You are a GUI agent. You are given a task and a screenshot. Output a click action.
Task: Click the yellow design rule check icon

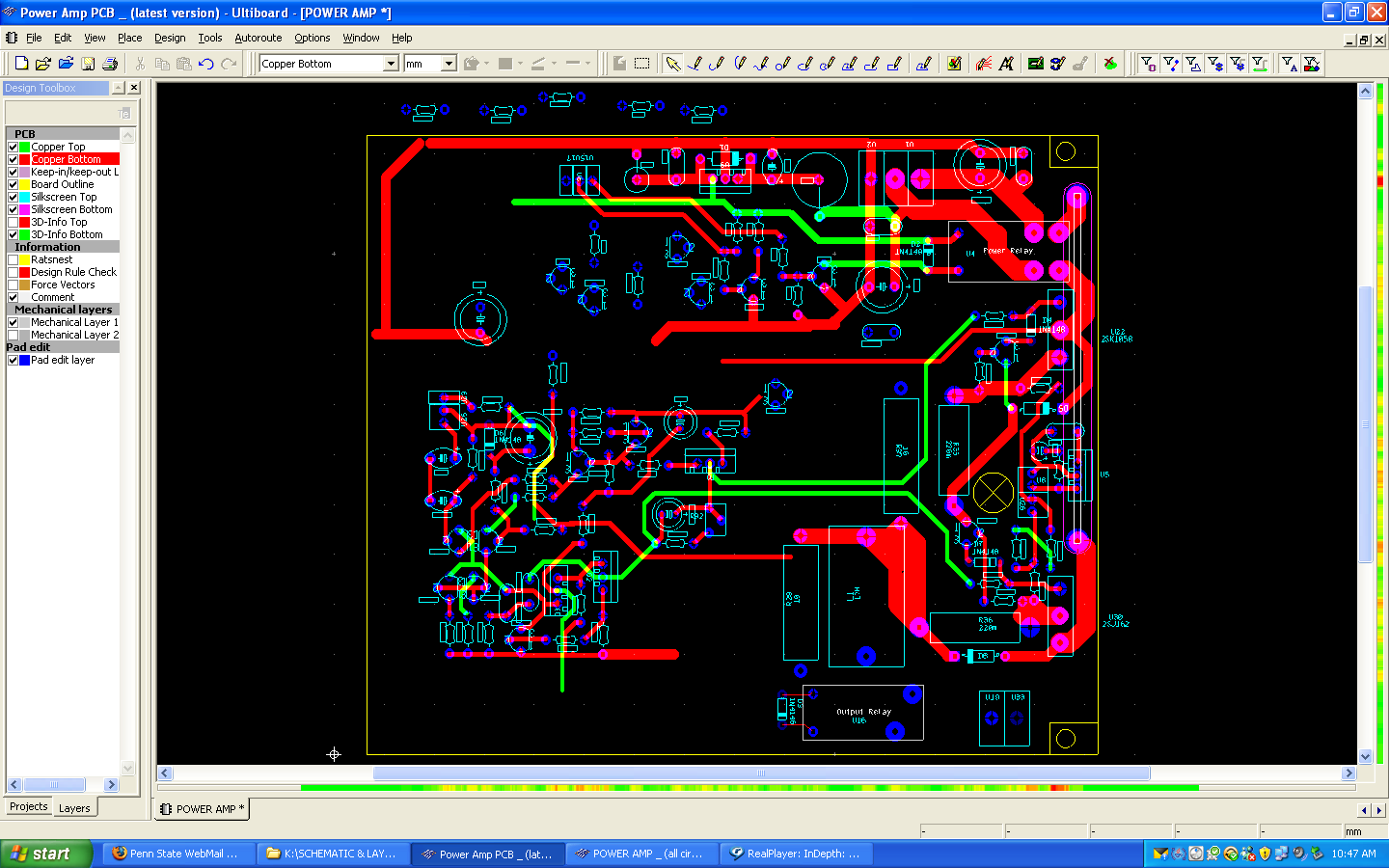[954, 64]
